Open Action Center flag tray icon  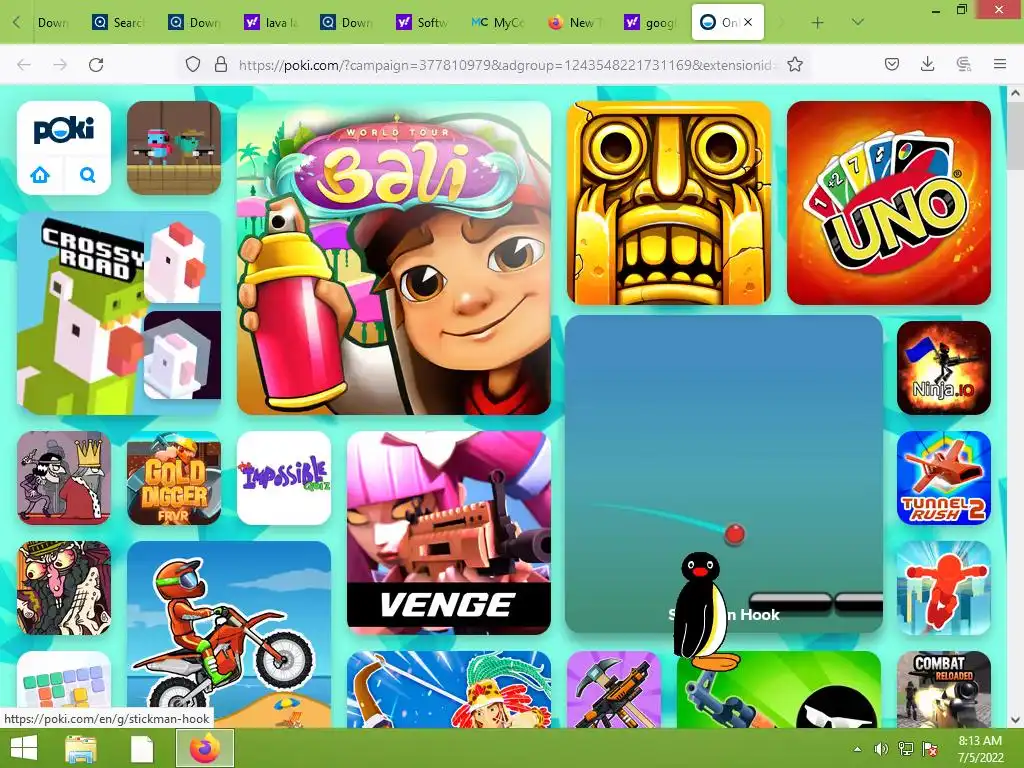click(930, 749)
